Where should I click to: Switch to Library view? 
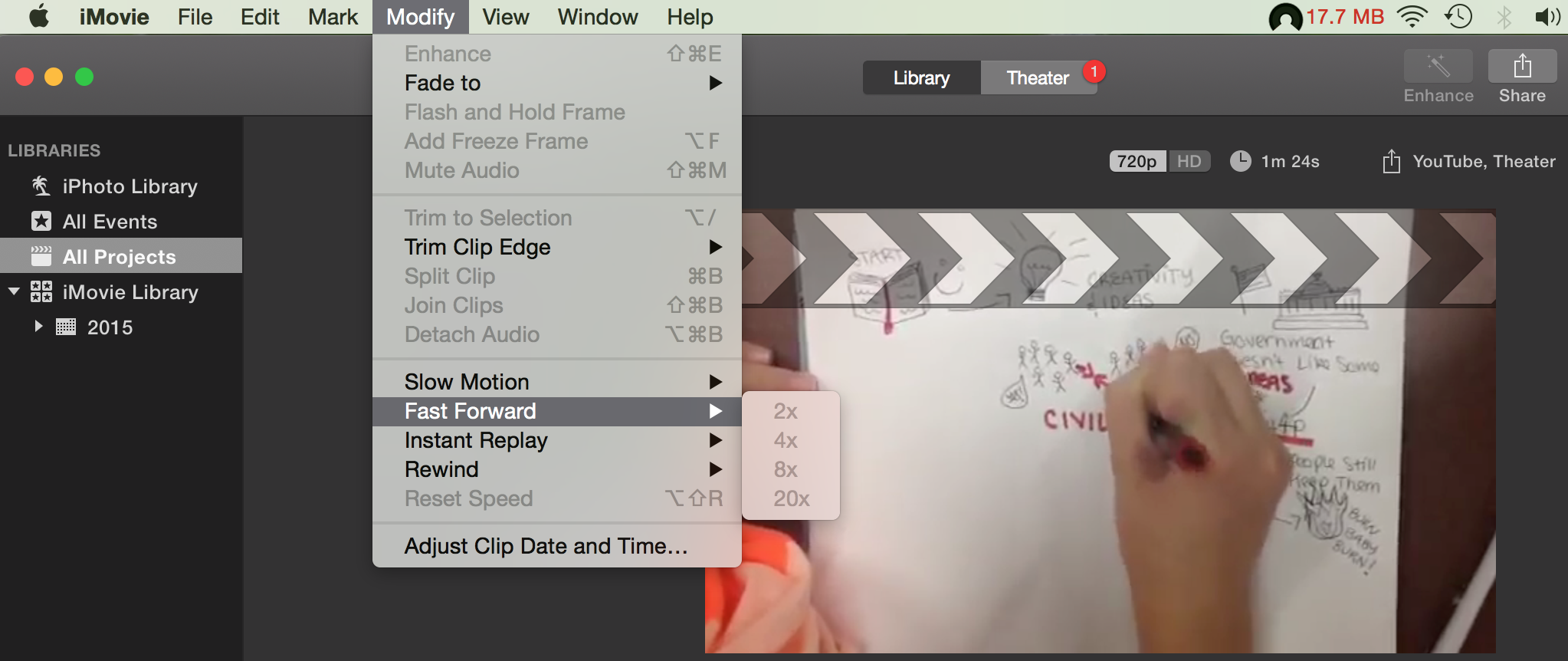[921, 78]
